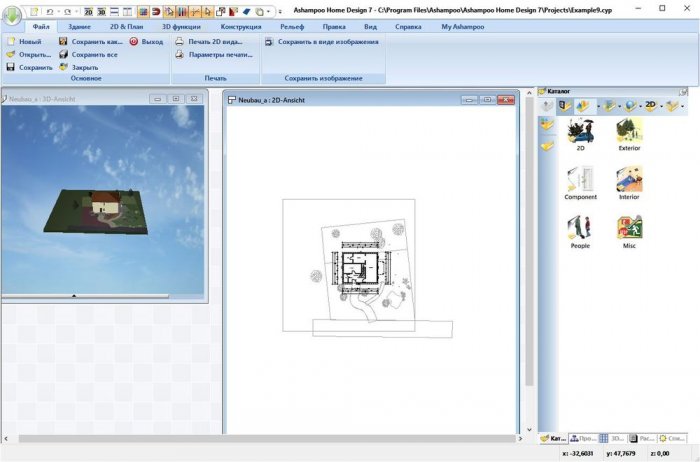Open the Component catalog folder

[580, 180]
